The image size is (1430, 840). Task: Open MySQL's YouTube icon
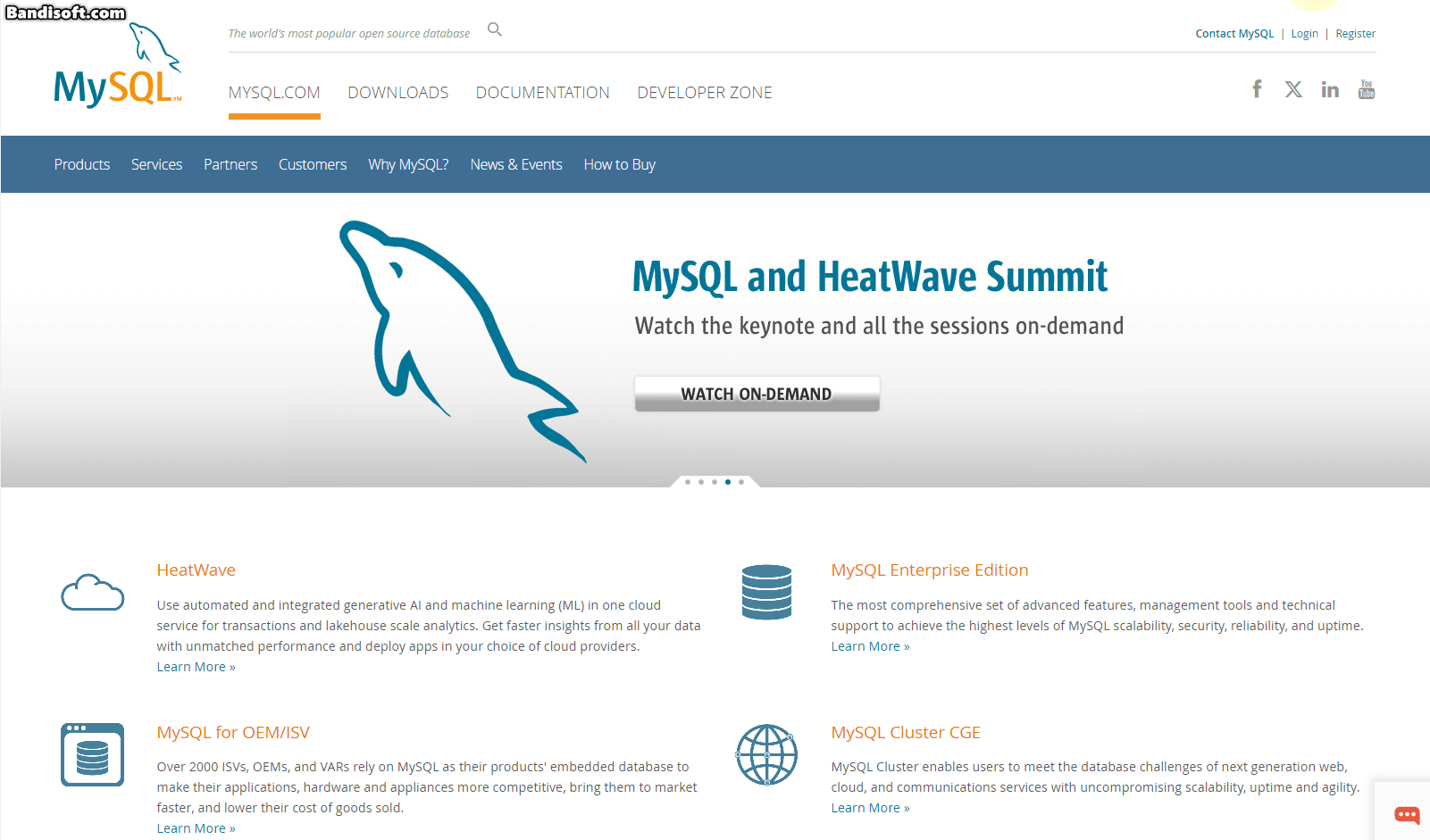pos(1367,89)
